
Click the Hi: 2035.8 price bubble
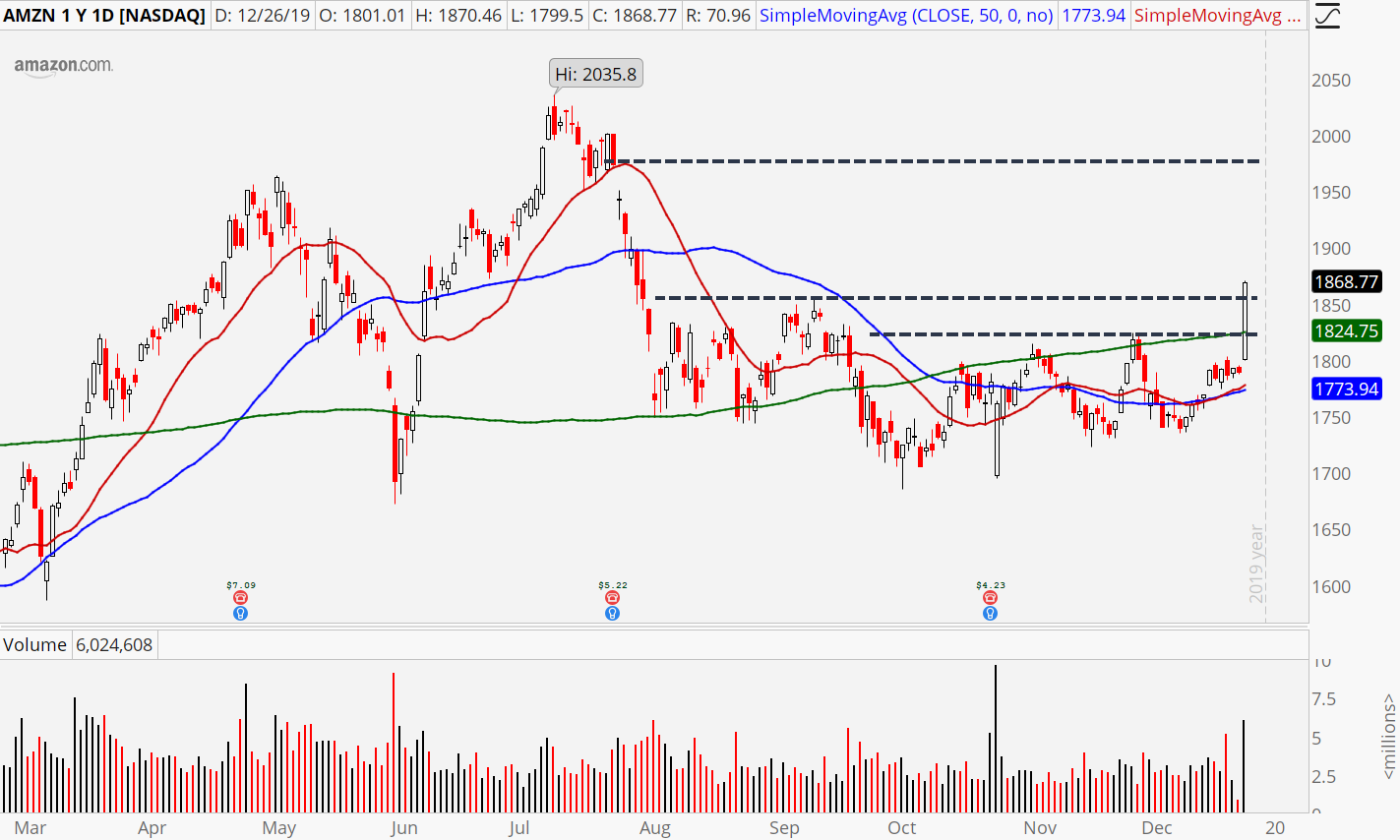pos(595,74)
